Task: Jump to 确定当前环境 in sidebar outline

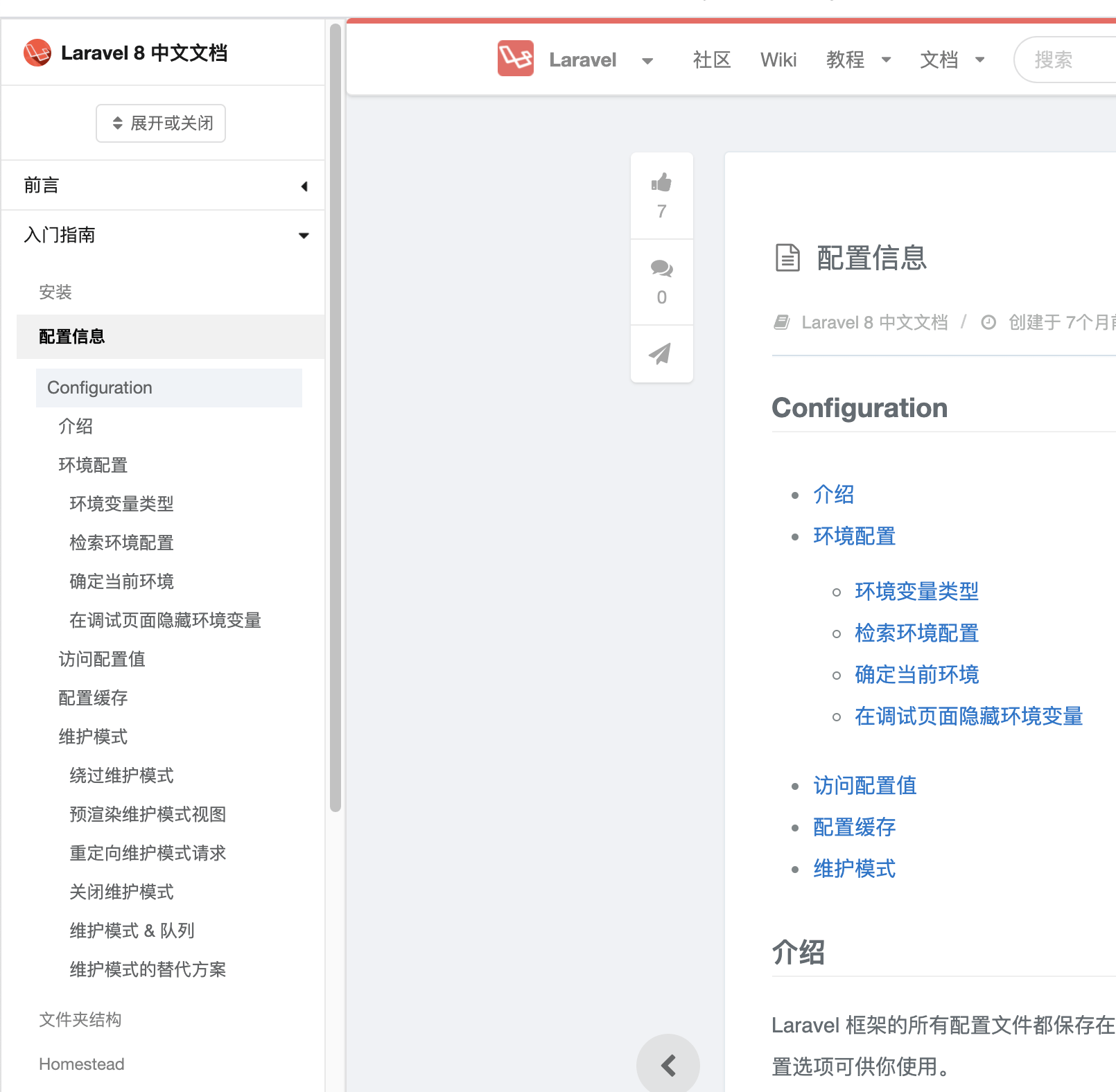Action: pos(121,581)
